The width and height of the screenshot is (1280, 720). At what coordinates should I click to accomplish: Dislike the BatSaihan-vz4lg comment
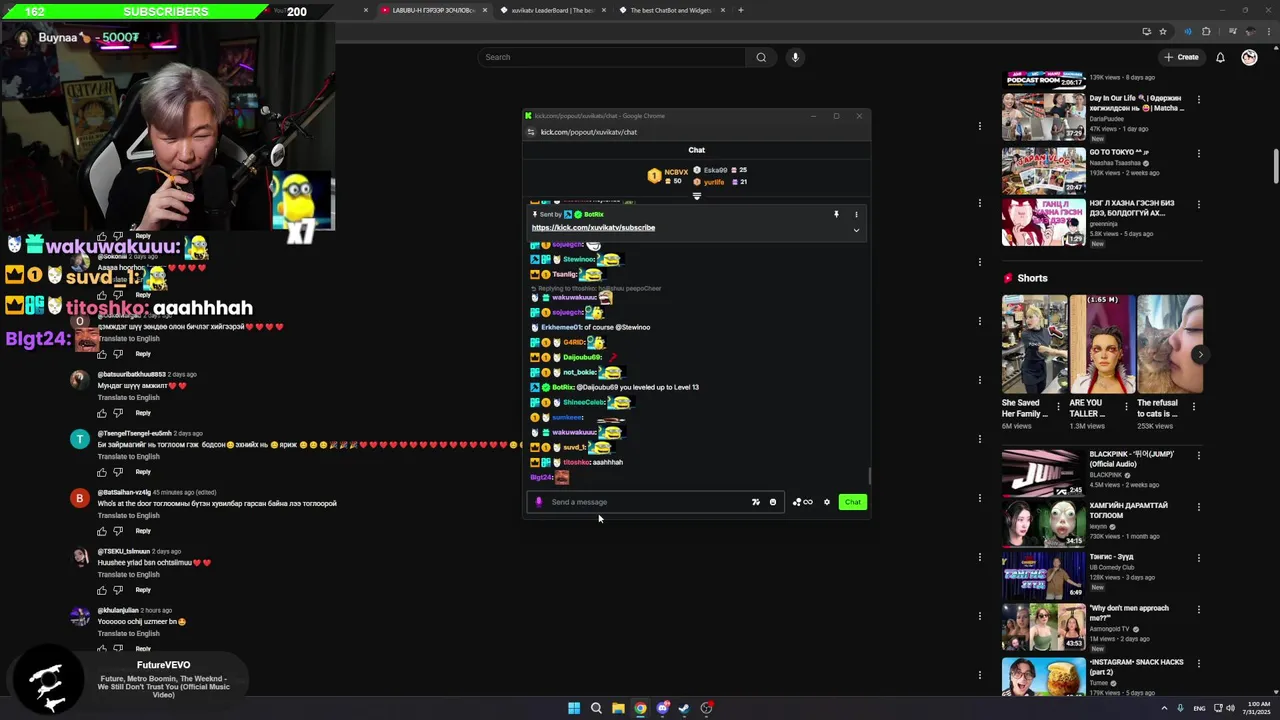tap(119, 531)
